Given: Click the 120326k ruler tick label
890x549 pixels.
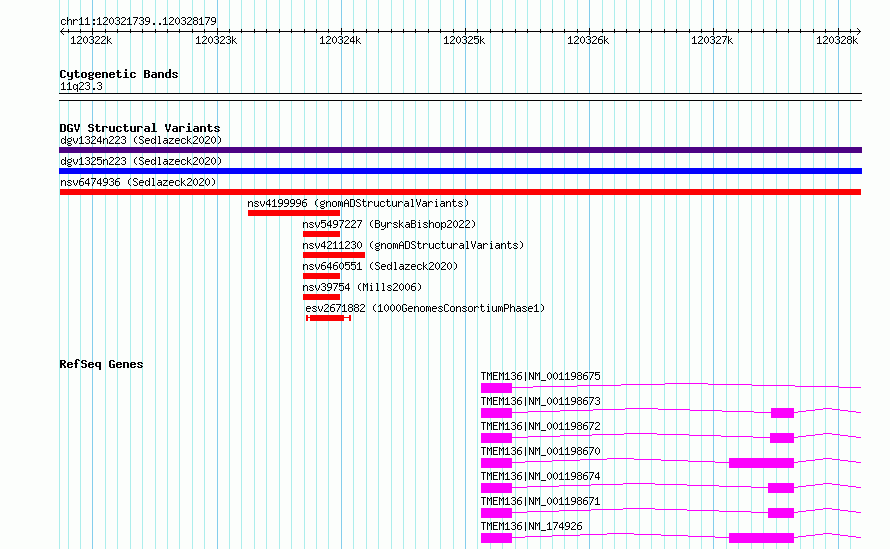Looking at the screenshot, I should pyautogui.click(x=587, y=40).
